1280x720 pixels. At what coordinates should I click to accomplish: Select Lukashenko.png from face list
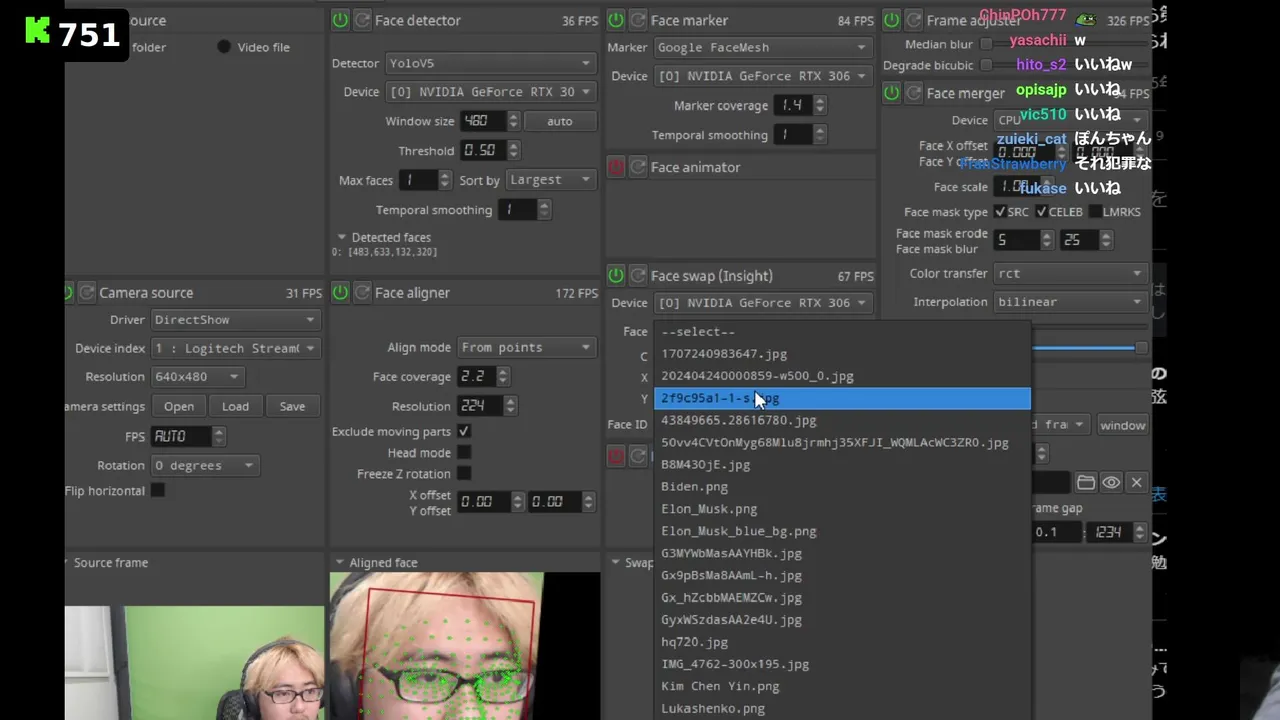tap(842, 708)
